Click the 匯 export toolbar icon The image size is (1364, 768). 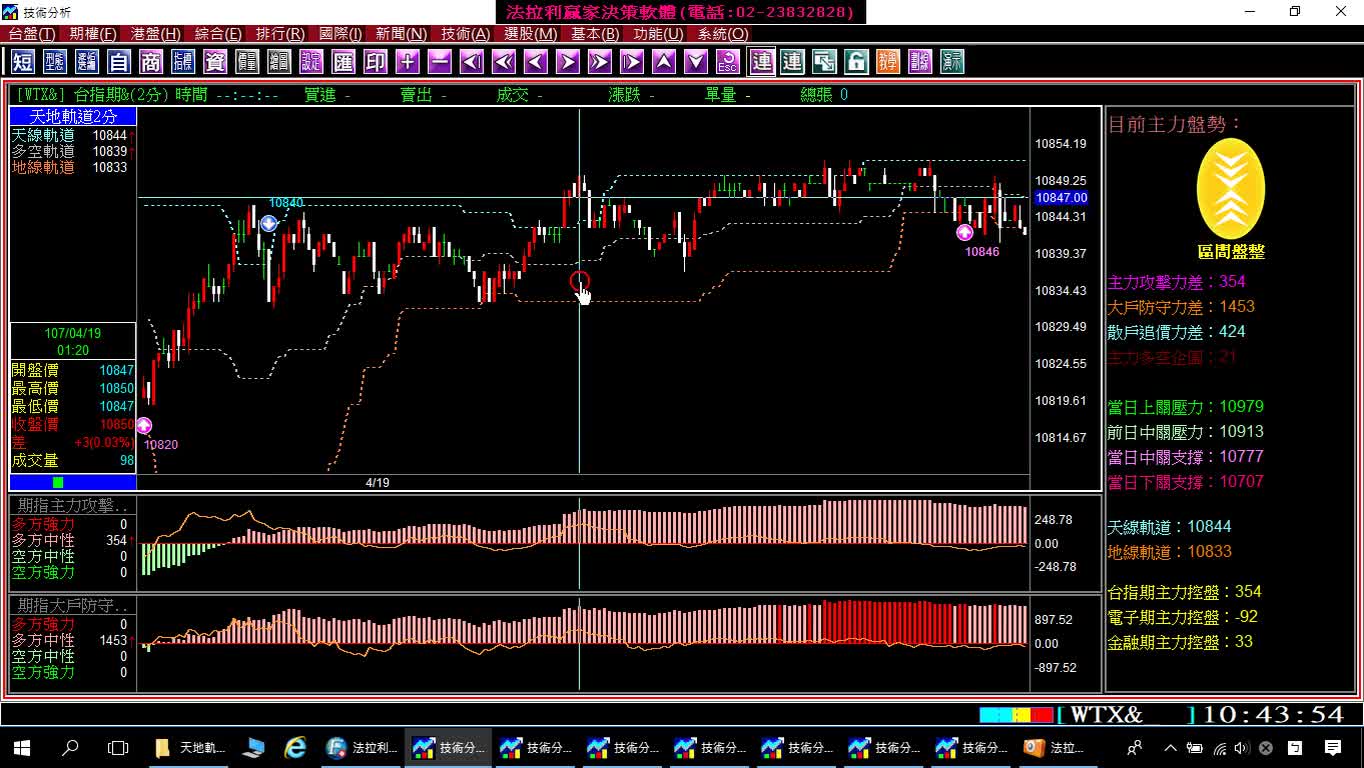(343, 62)
